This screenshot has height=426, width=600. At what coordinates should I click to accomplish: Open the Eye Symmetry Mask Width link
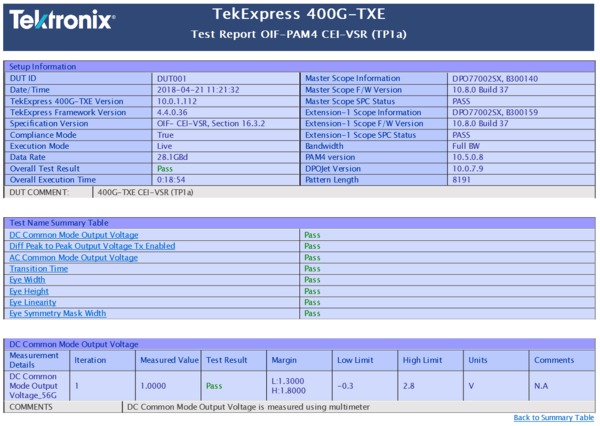click(x=58, y=313)
